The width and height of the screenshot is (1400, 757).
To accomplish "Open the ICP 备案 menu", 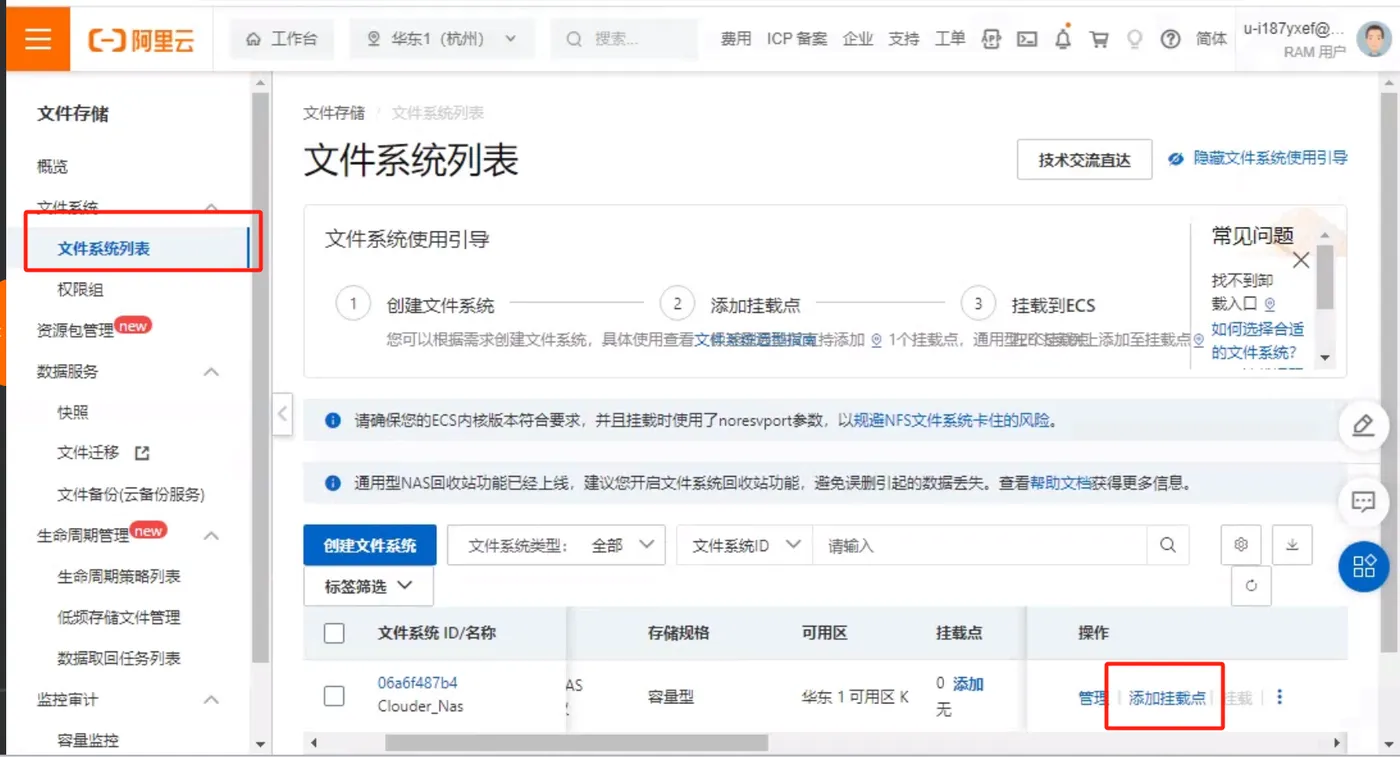I will click(797, 39).
